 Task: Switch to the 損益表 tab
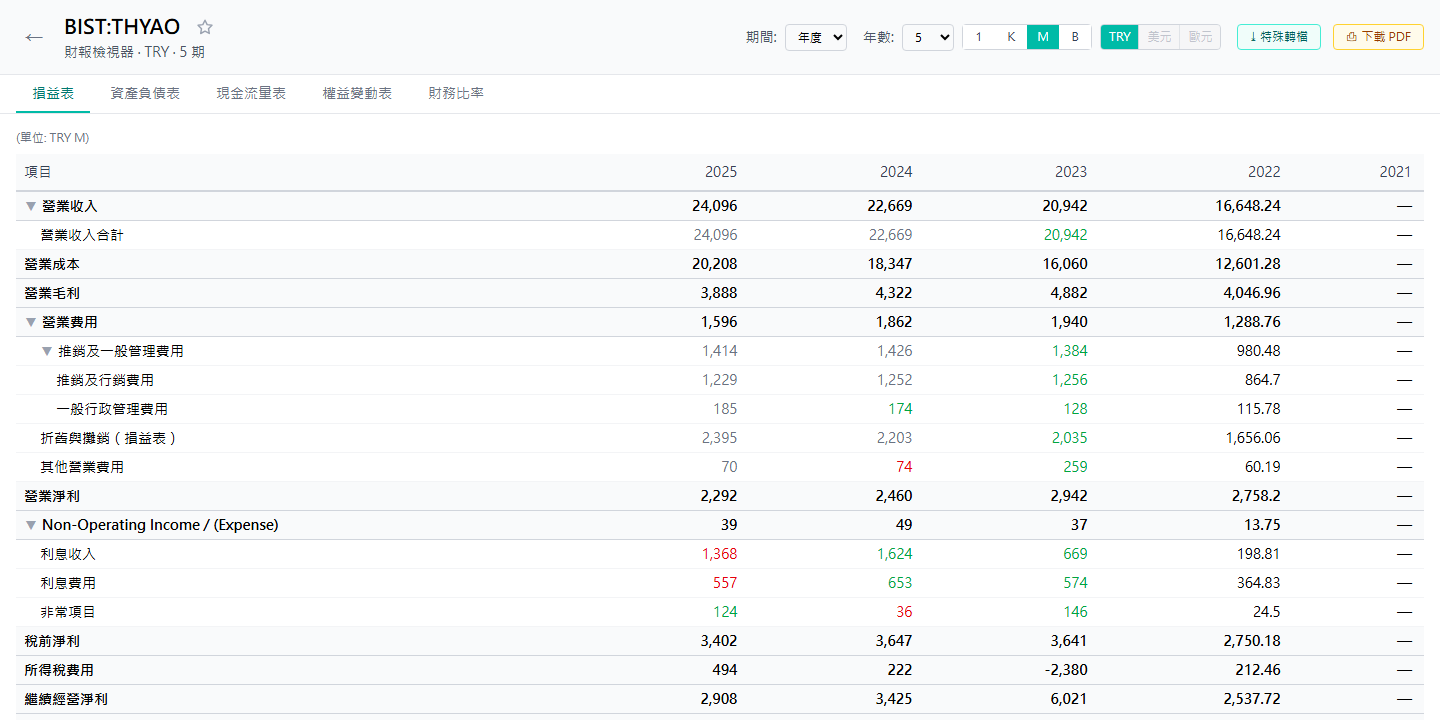pos(53,93)
